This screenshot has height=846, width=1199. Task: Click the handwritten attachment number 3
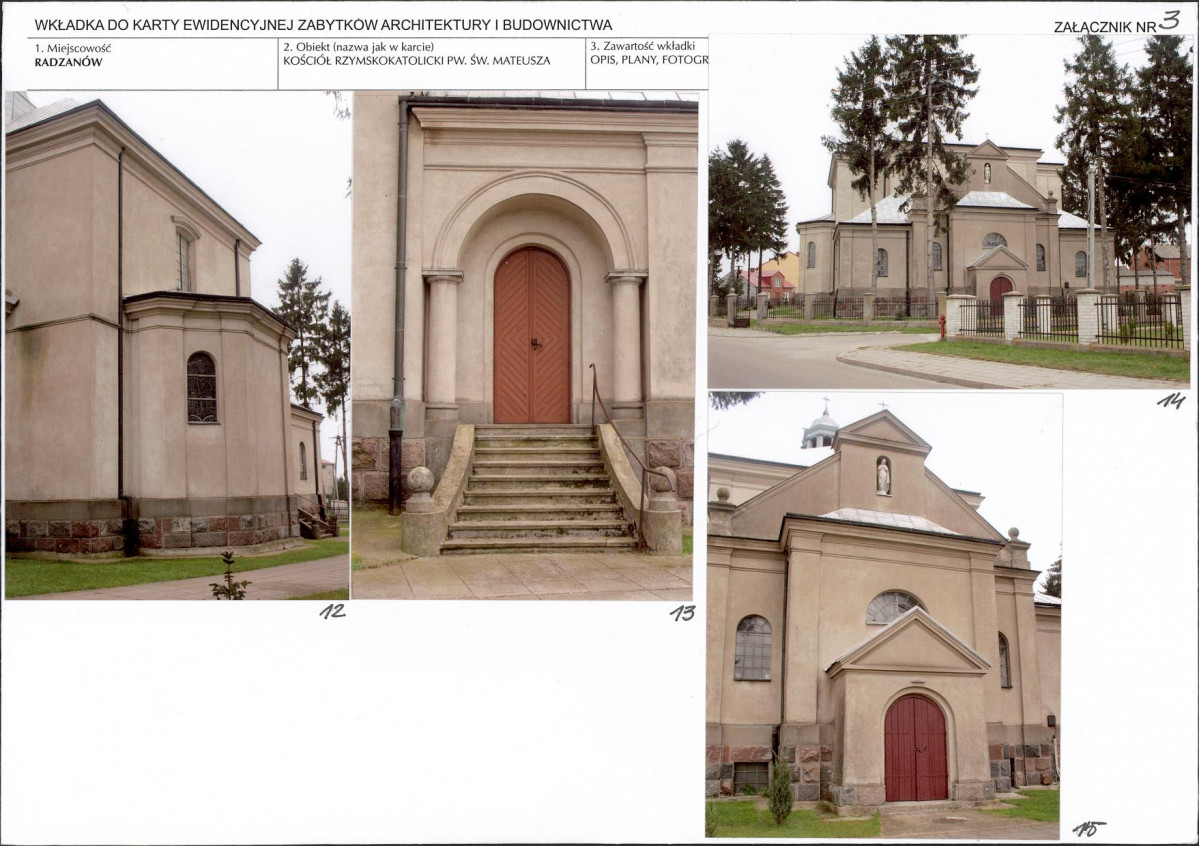coord(1169,20)
